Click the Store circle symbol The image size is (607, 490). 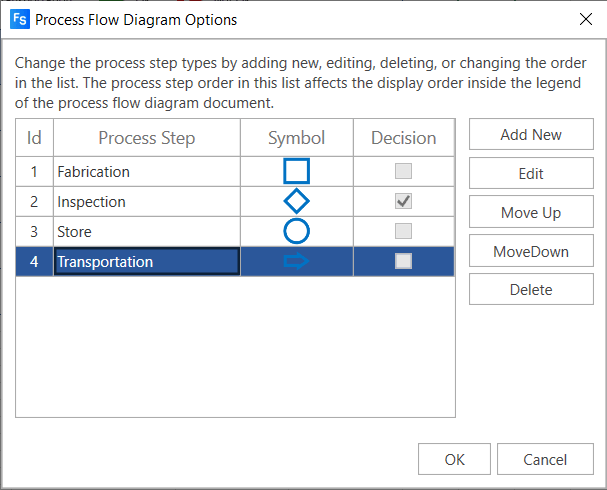pyautogui.click(x=296, y=232)
